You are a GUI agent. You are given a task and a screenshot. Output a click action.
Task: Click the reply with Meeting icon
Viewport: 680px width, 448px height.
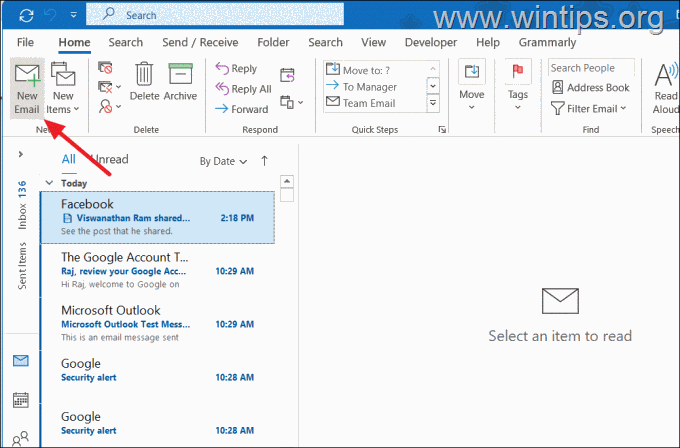tap(288, 75)
